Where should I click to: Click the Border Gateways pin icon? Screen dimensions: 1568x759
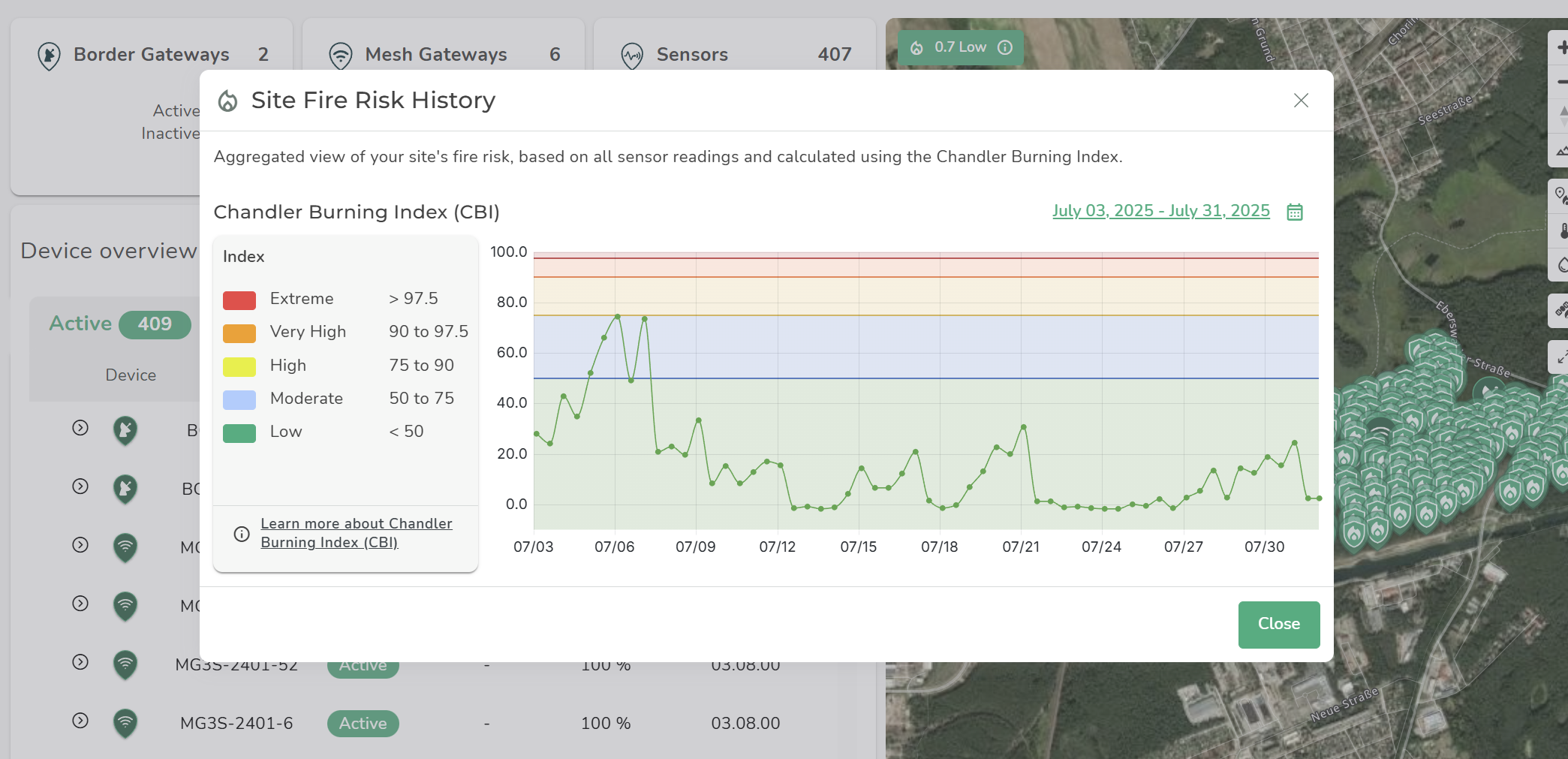point(50,56)
